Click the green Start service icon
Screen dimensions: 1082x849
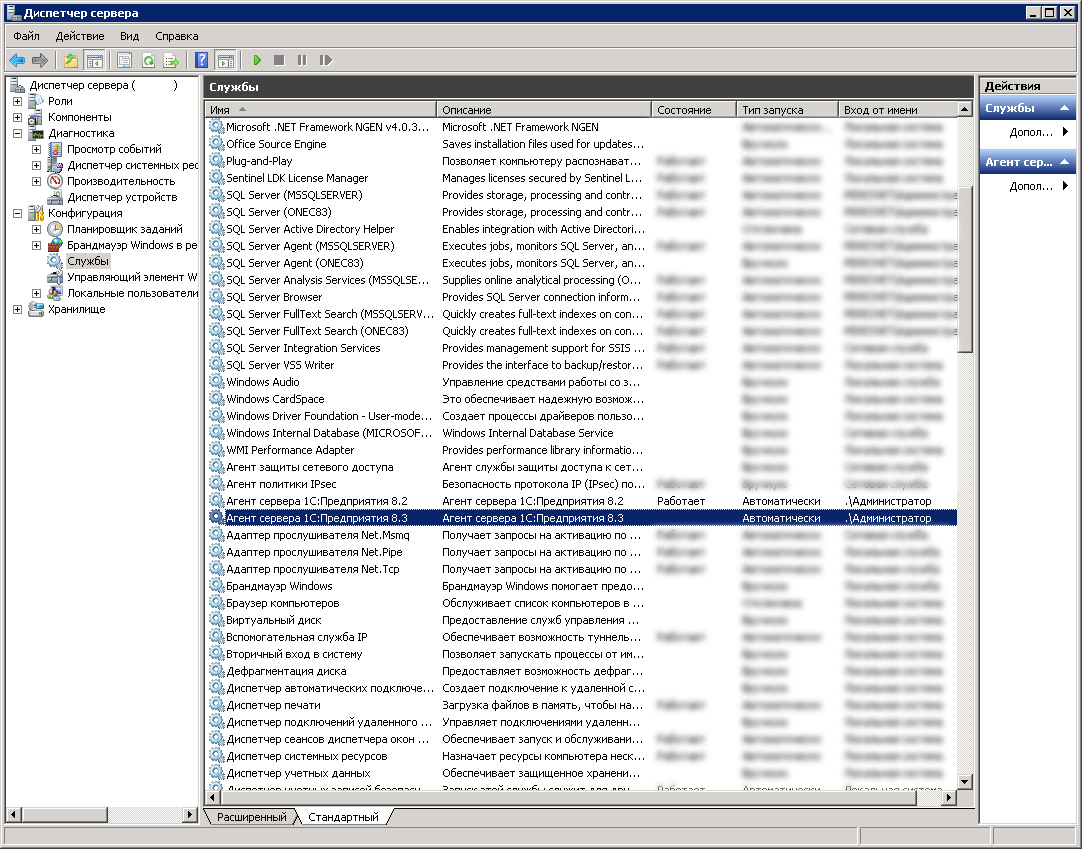257,61
